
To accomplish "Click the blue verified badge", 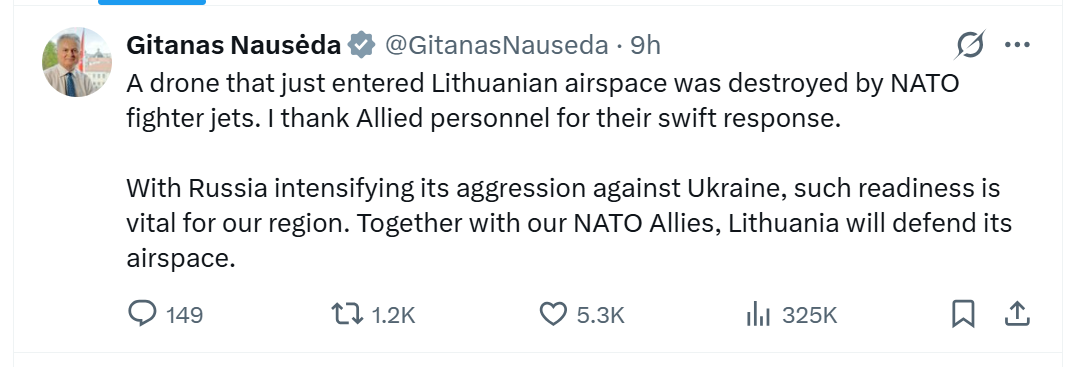I will click(x=361, y=45).
